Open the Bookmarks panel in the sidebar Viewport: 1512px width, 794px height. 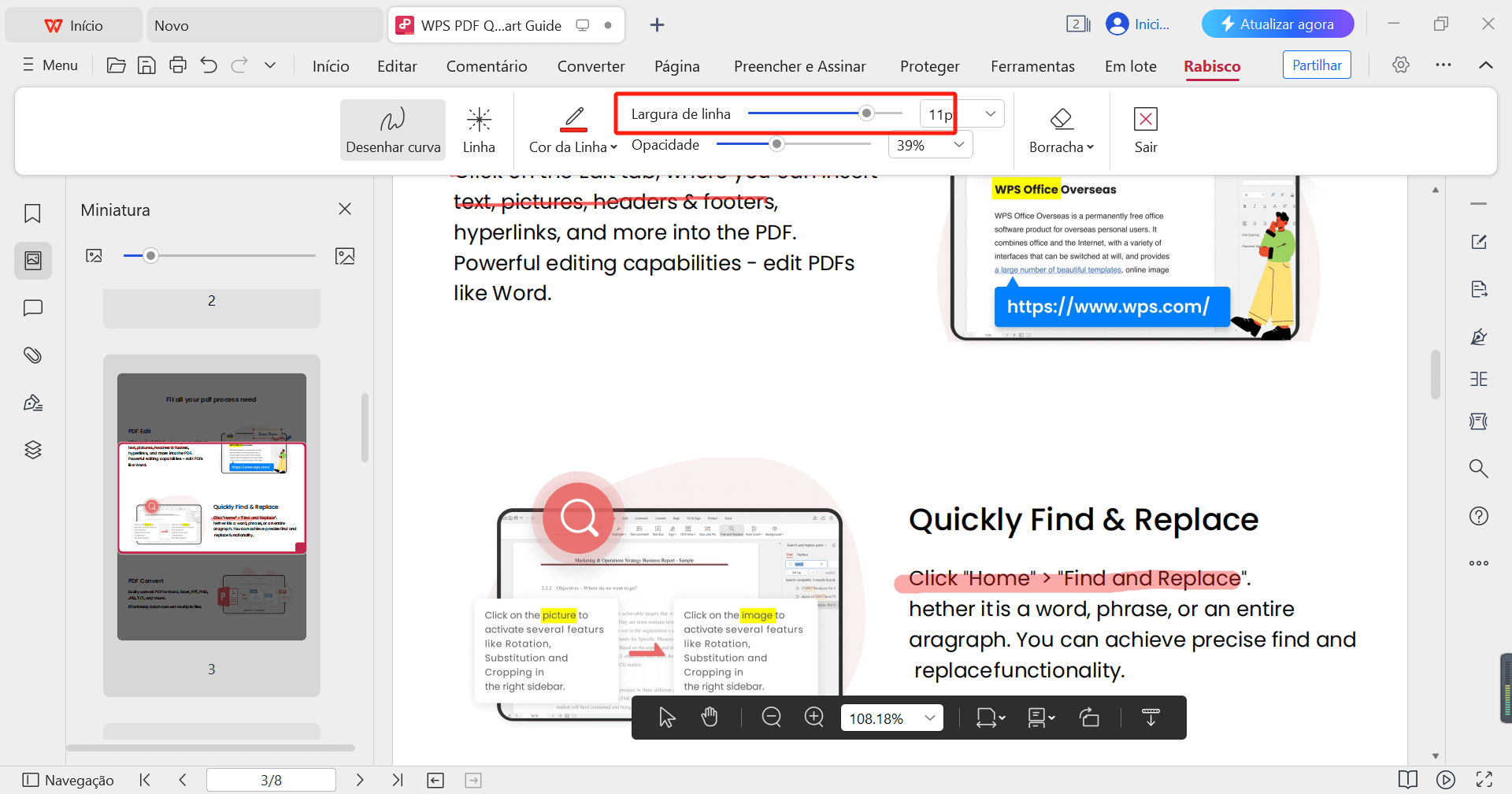32,213
